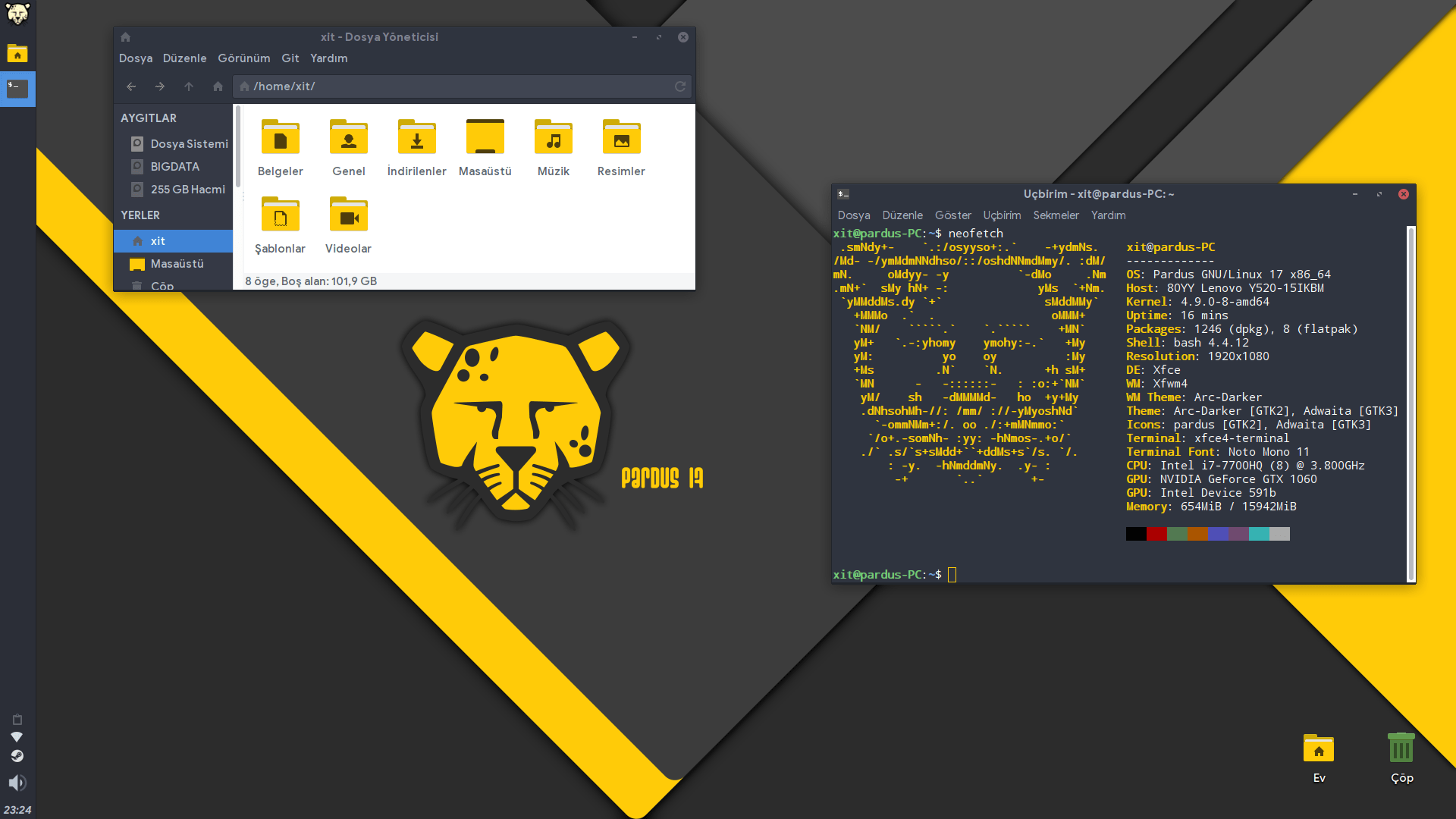Click the terminal icon in the side panel
This screenshot has width=1456, height=819.
click(x=17, y=89)
